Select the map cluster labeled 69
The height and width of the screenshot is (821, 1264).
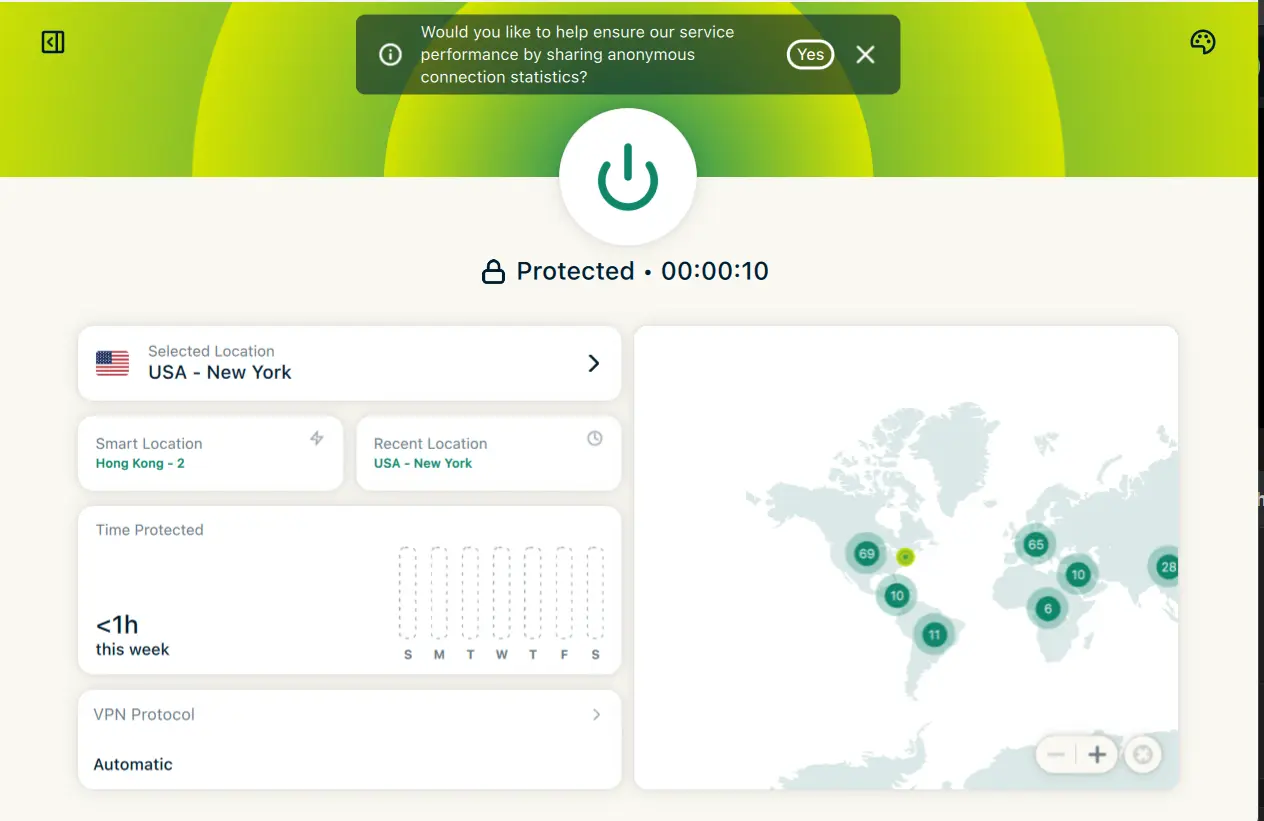[866, 553]
